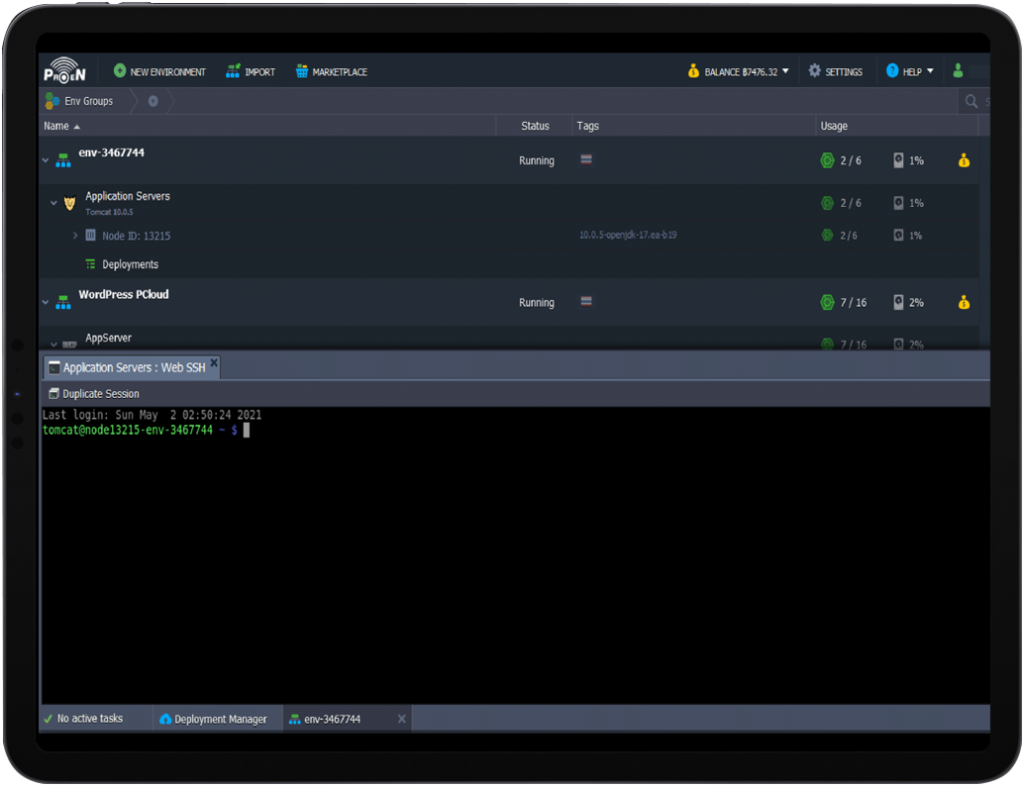The image size is (1024, 786).
Task: Create a New Environment
Action: coord(159,72)
